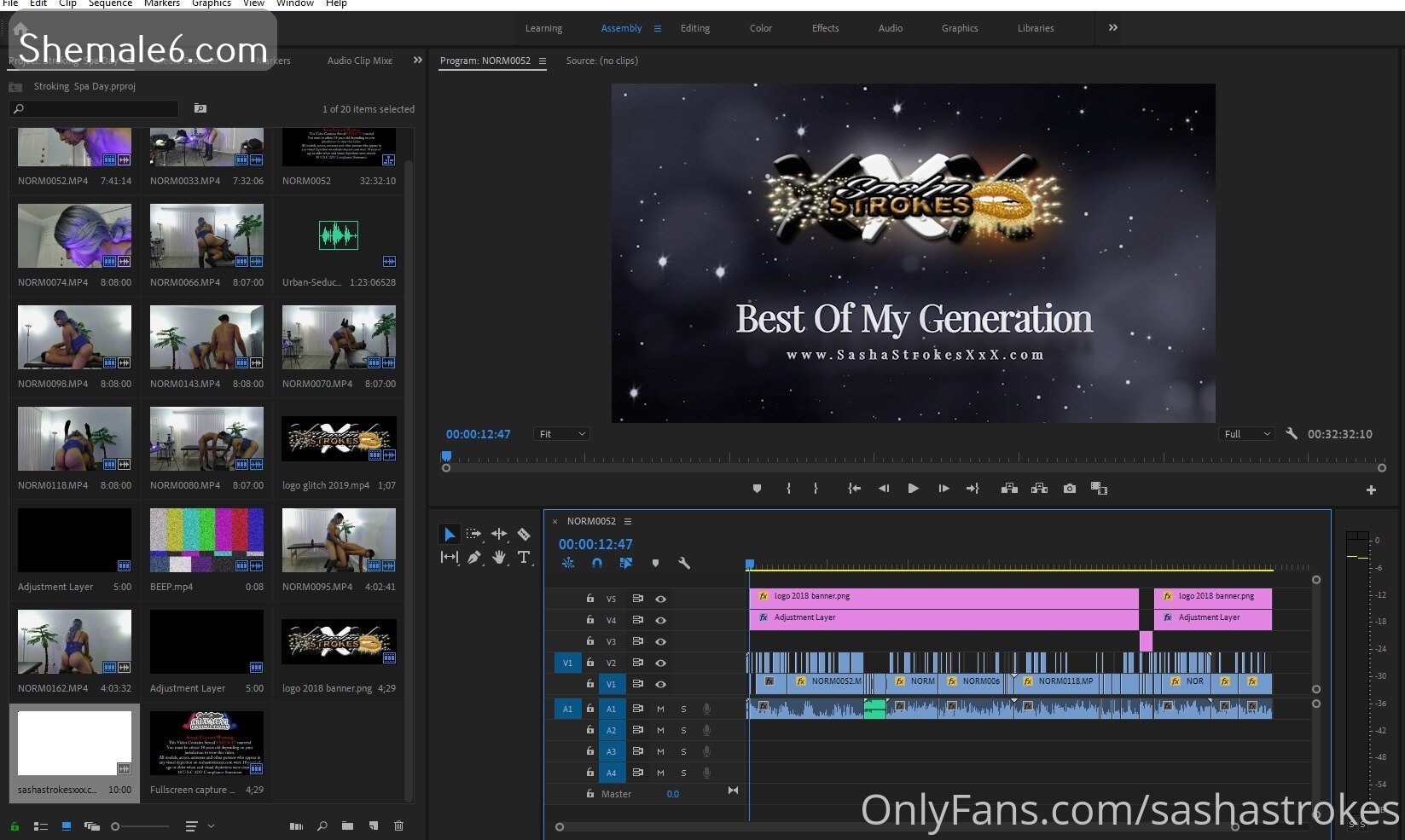Click Project panel thumbnail zoom slider
The width and height of the screenshot is (1405, 840).
140,826
